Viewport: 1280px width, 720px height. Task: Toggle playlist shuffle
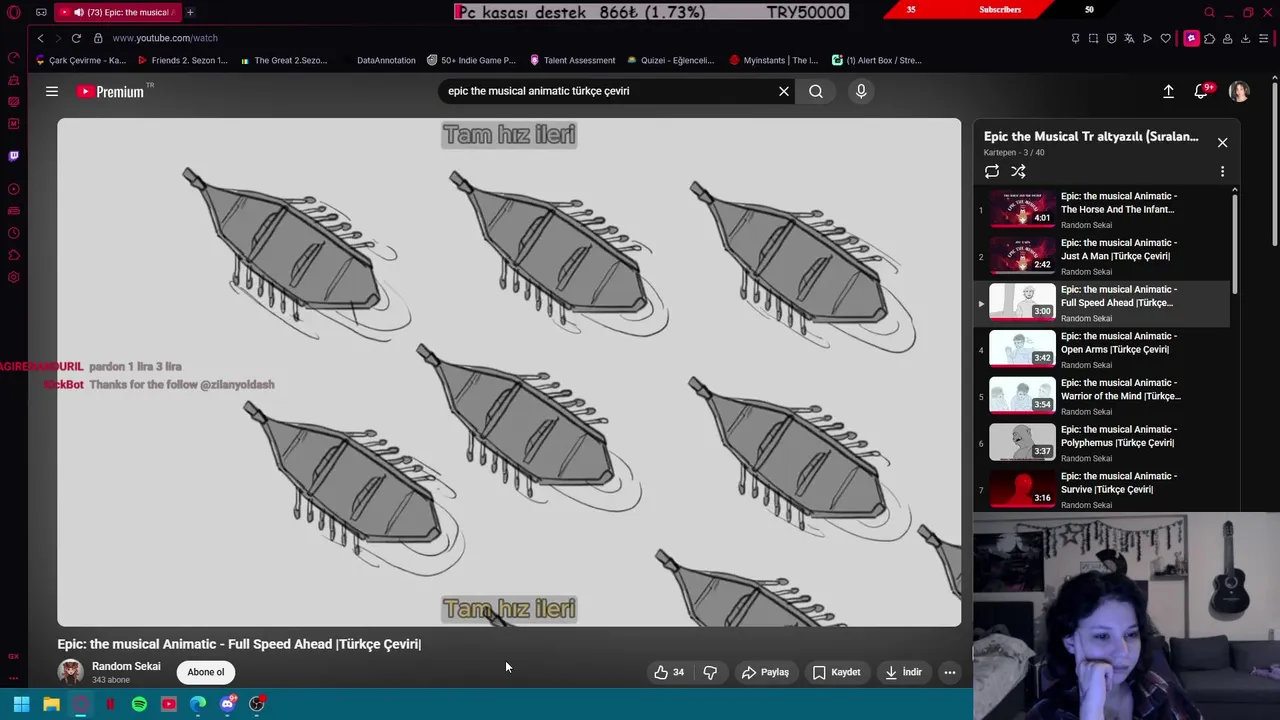1018,172
